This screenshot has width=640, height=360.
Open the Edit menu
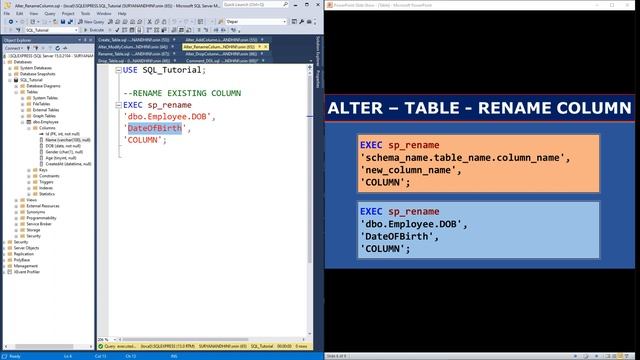(x=19, y=13)
